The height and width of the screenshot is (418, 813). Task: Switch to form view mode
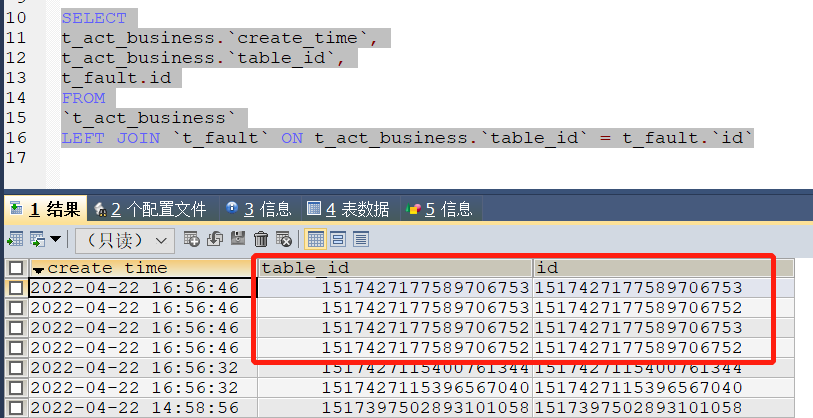(x=338, y=239)
